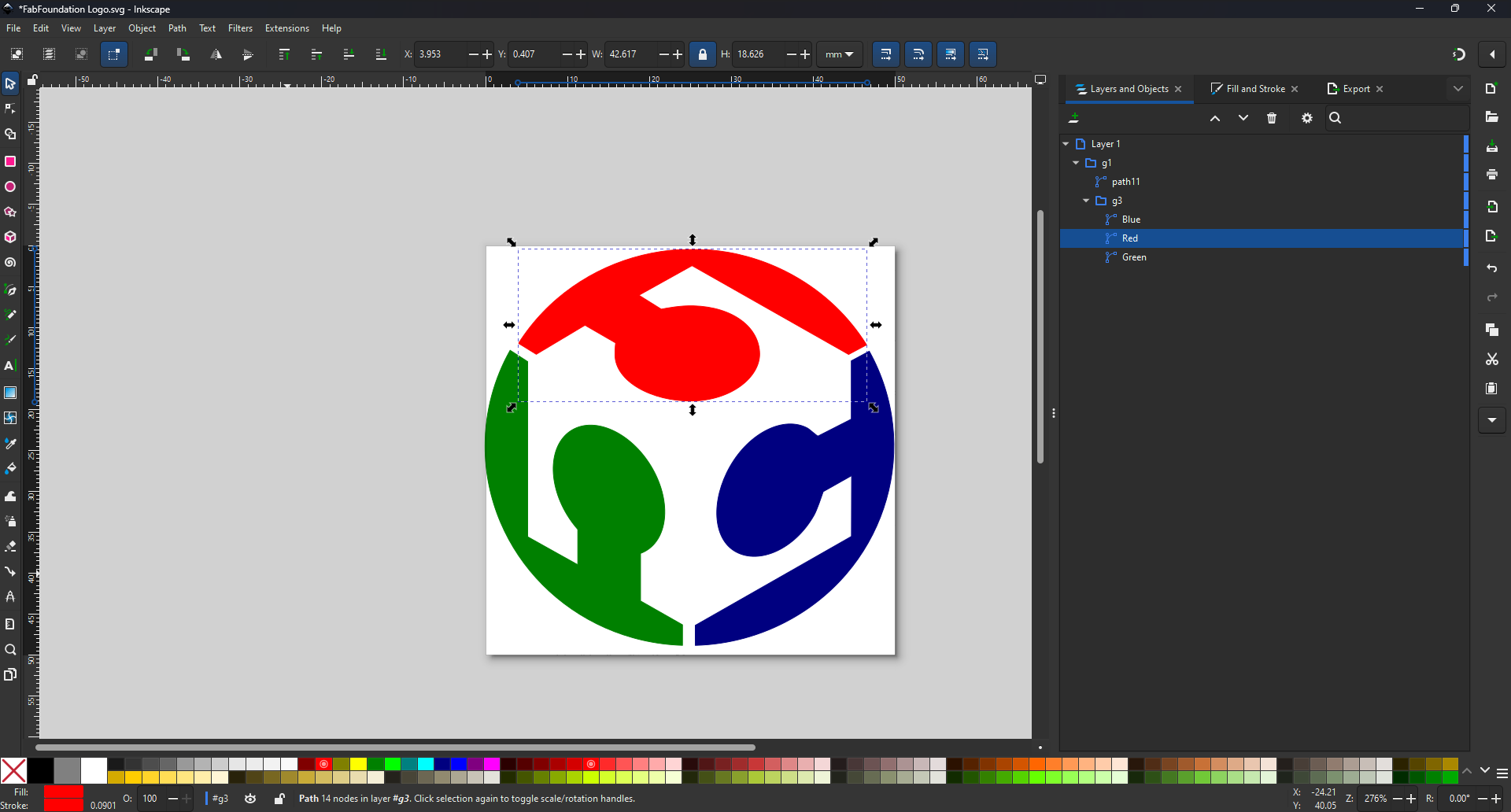Click the Print icon in commands bar
Image resolution: width=1511 pixels, height=812 pixels.
[x=1492, y=175]
